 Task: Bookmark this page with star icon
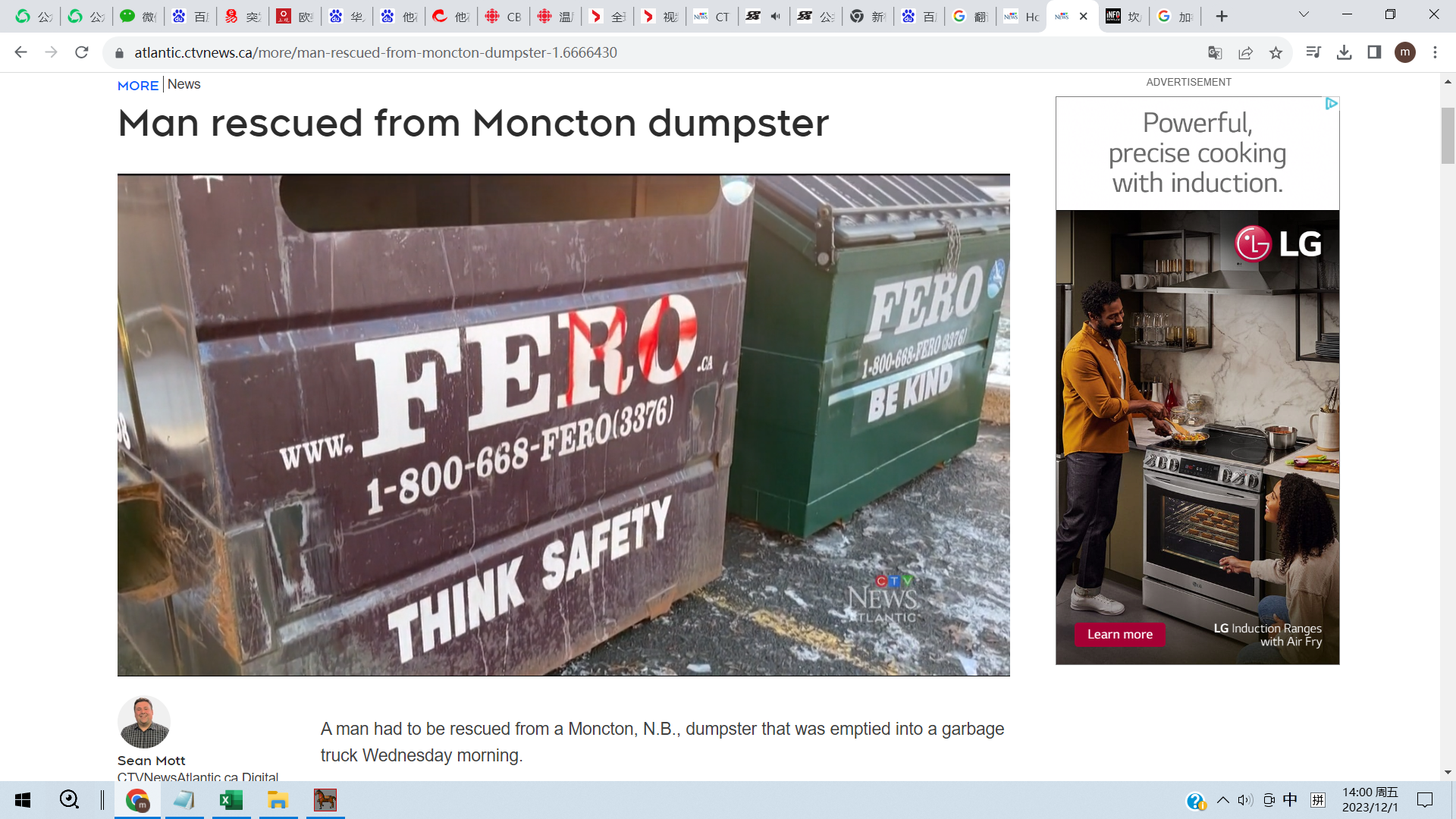(1276, 52)
